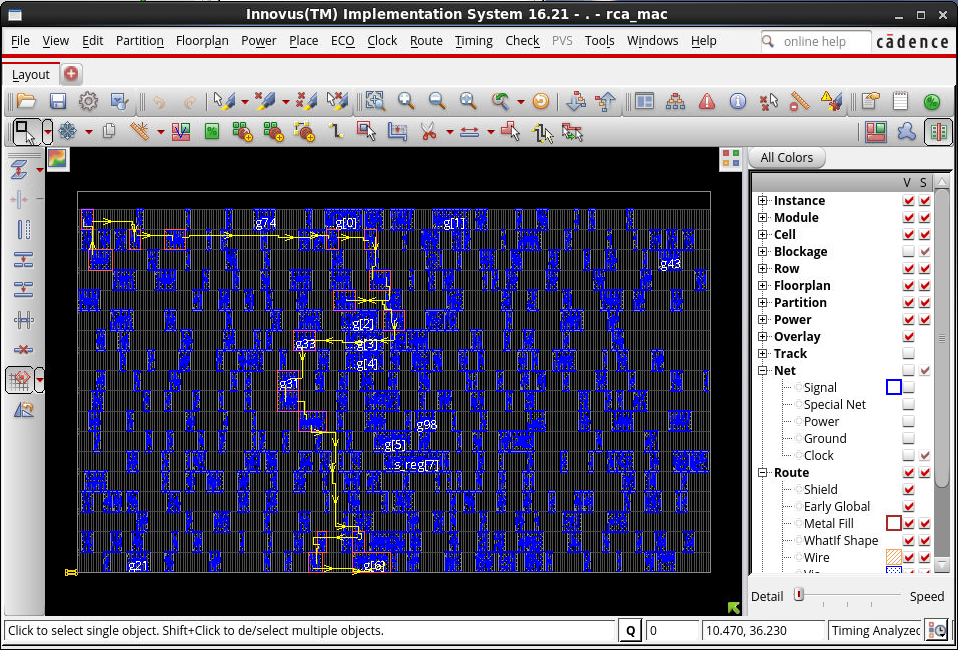Toggle Module selectability checkbox

(924, 217)
